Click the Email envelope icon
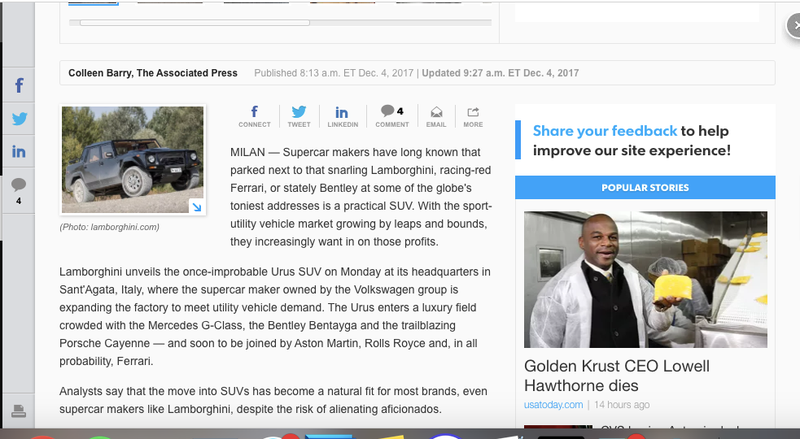 click(436, 116)
